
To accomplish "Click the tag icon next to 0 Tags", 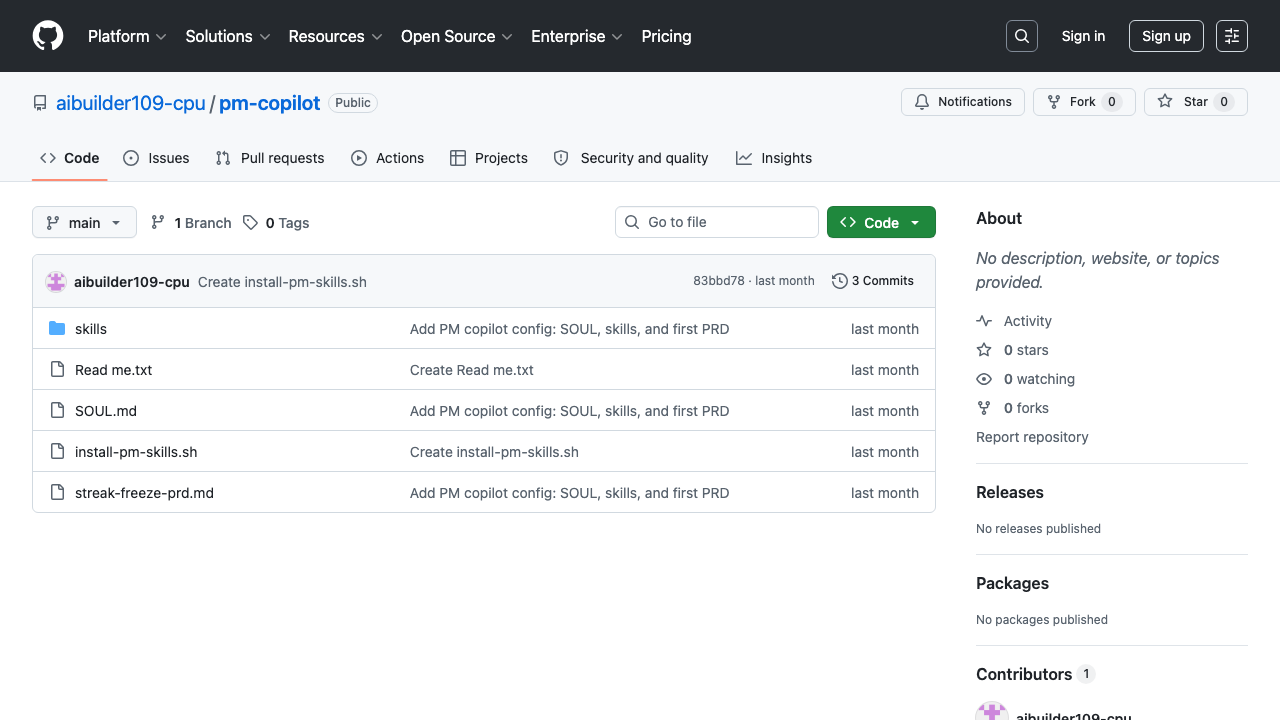I will [250, 223].
